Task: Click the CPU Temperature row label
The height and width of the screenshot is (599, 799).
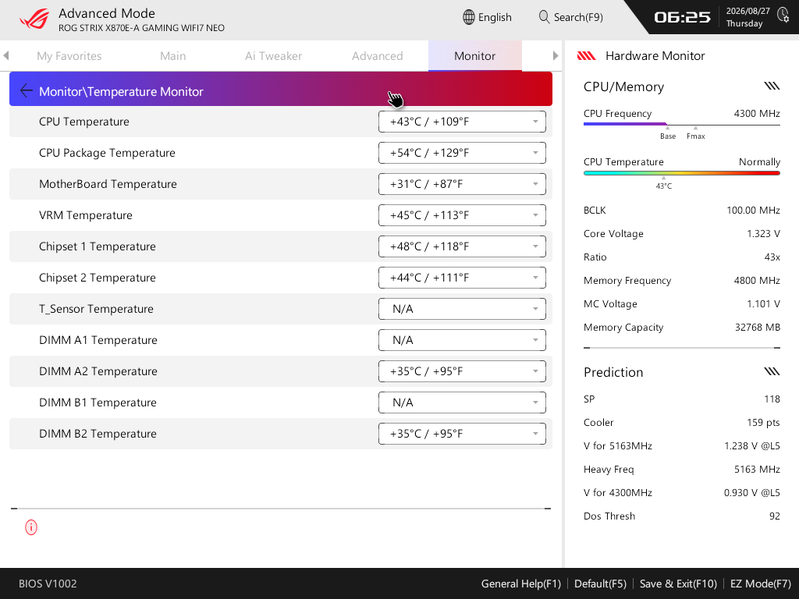Action: (x=84, y=122)
